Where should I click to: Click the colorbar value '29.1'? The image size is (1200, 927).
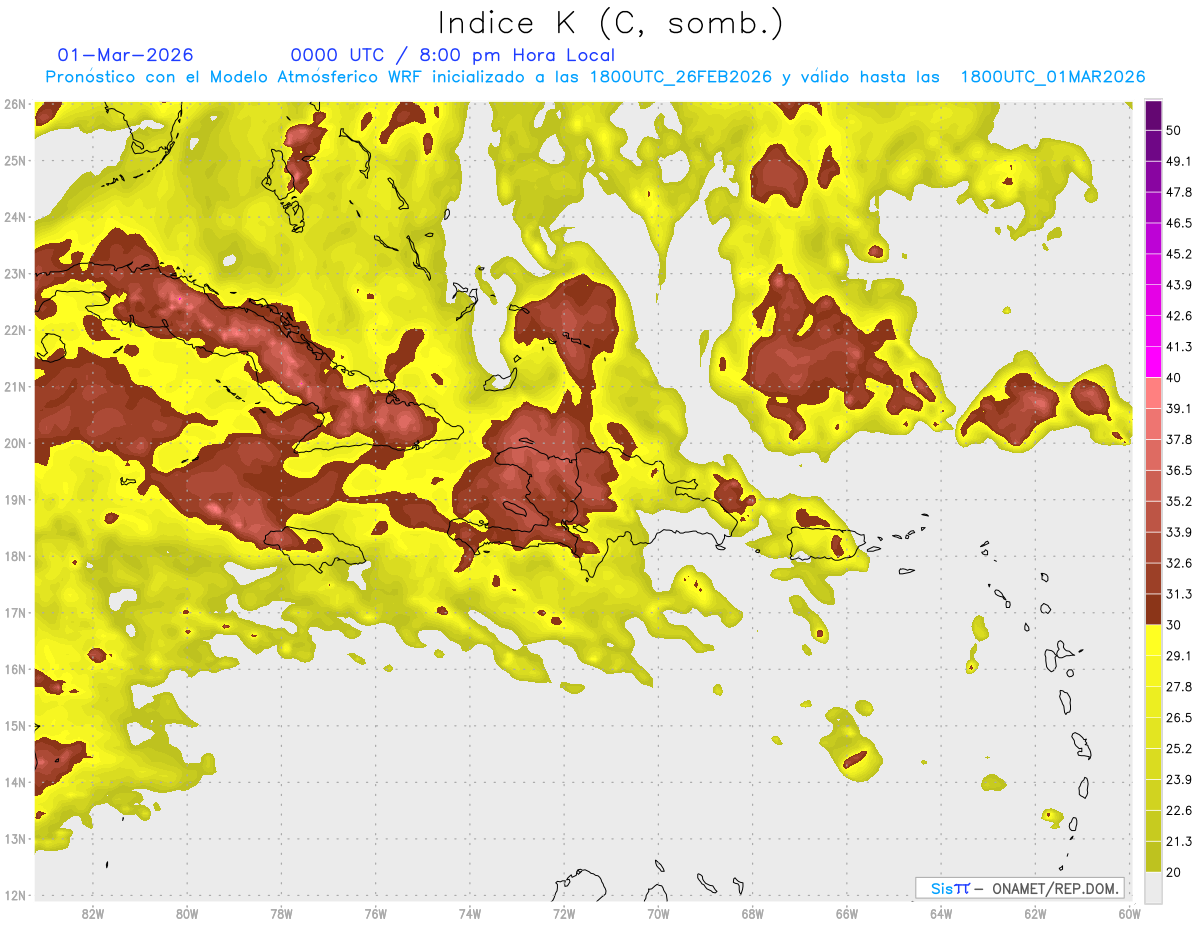tap(1179, 656)
